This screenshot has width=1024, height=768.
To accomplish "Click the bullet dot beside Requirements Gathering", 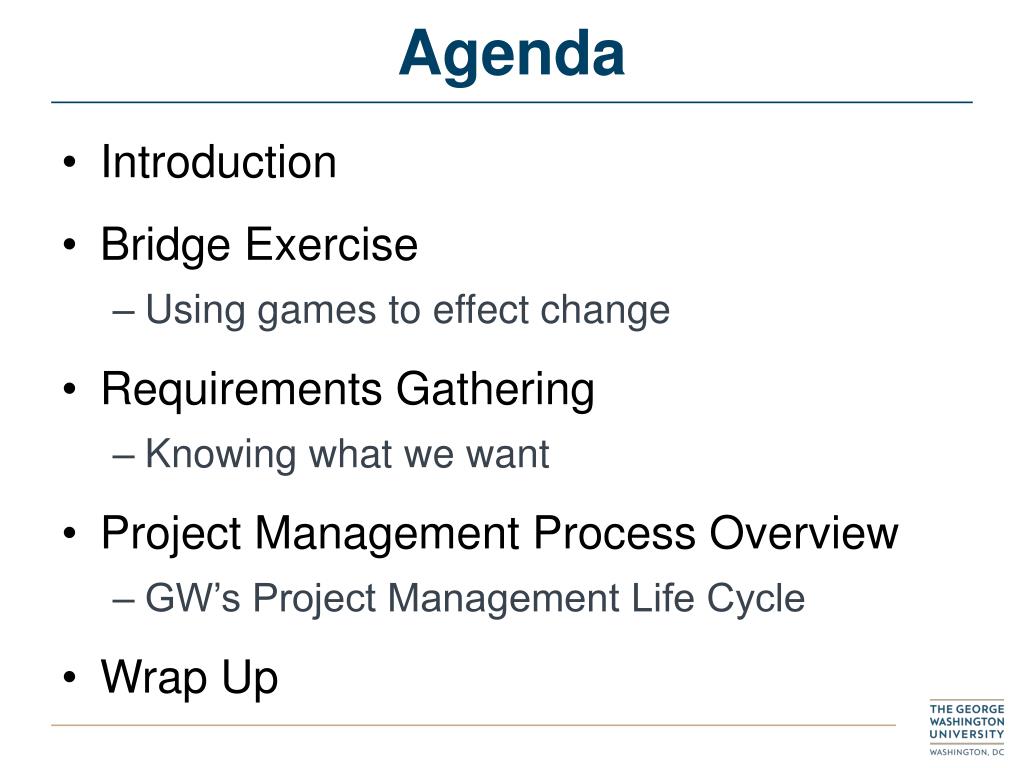I will tap(70, 390).
